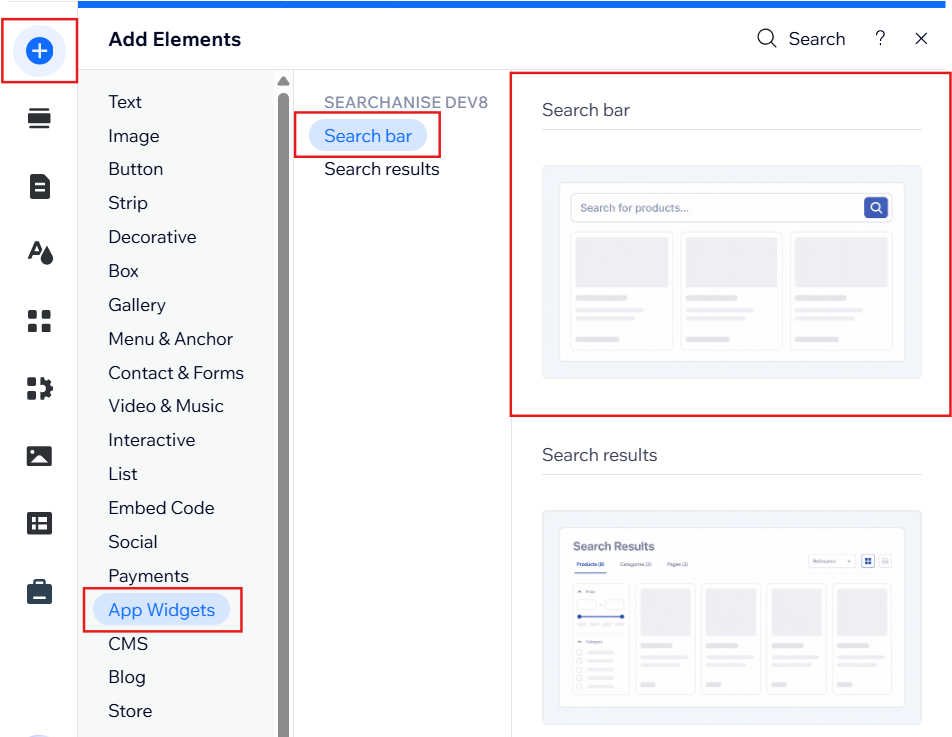The image size is (952, 737).
Task: Click the question mark help icon
Action: tap(880, 38)
